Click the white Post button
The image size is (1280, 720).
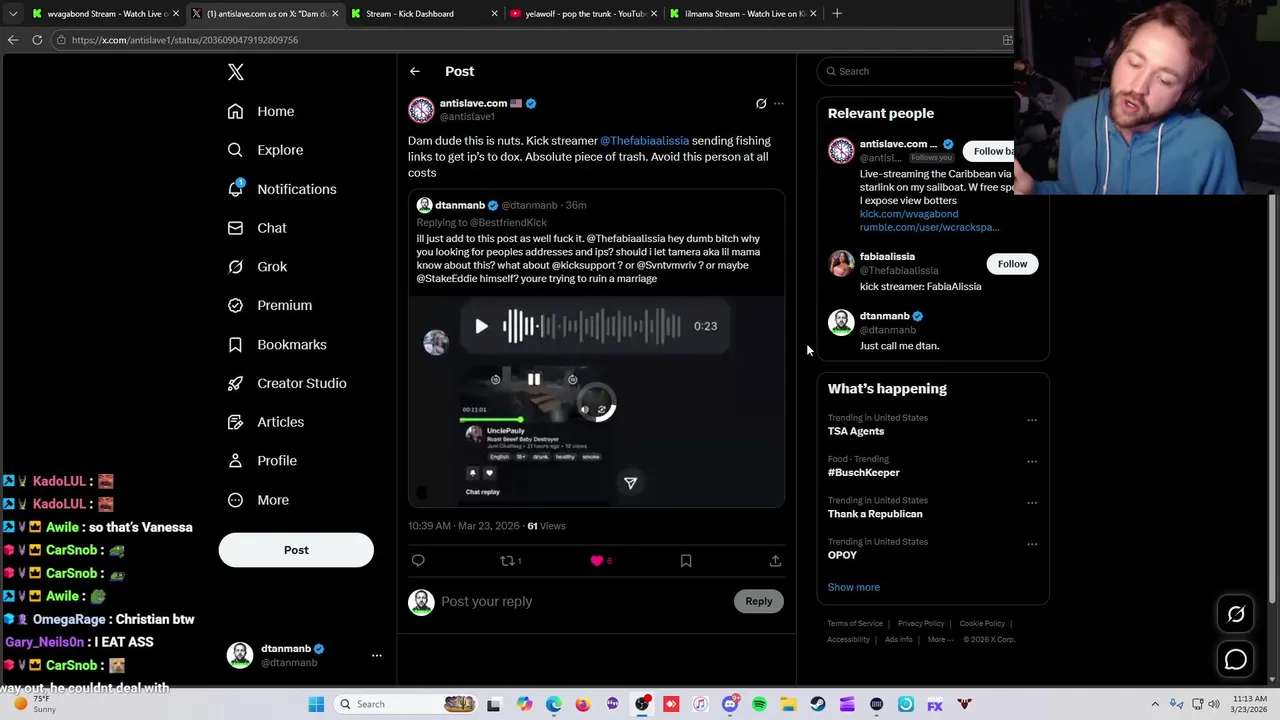(x=296, y=550)
